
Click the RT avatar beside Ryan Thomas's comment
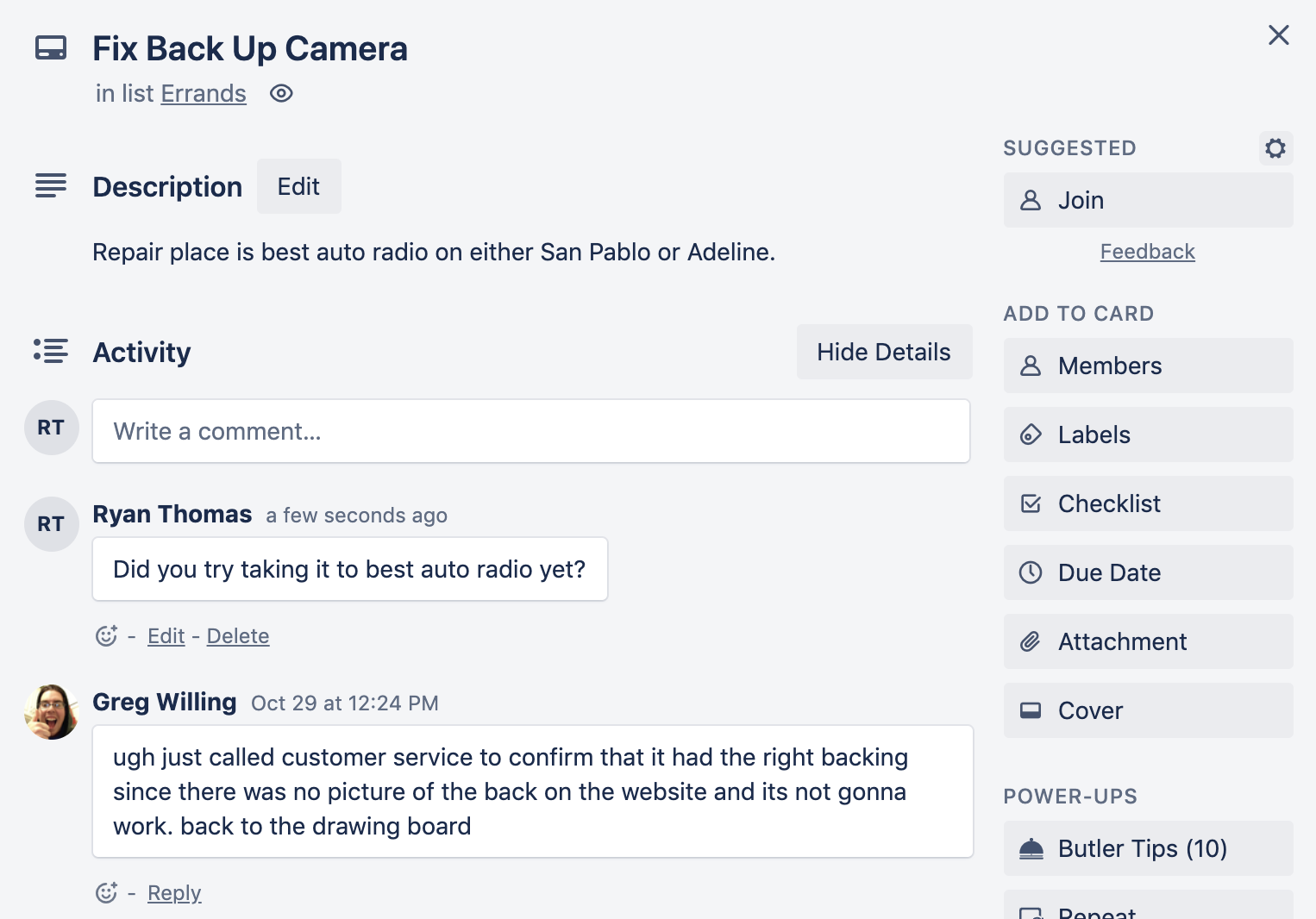point(51,524)
